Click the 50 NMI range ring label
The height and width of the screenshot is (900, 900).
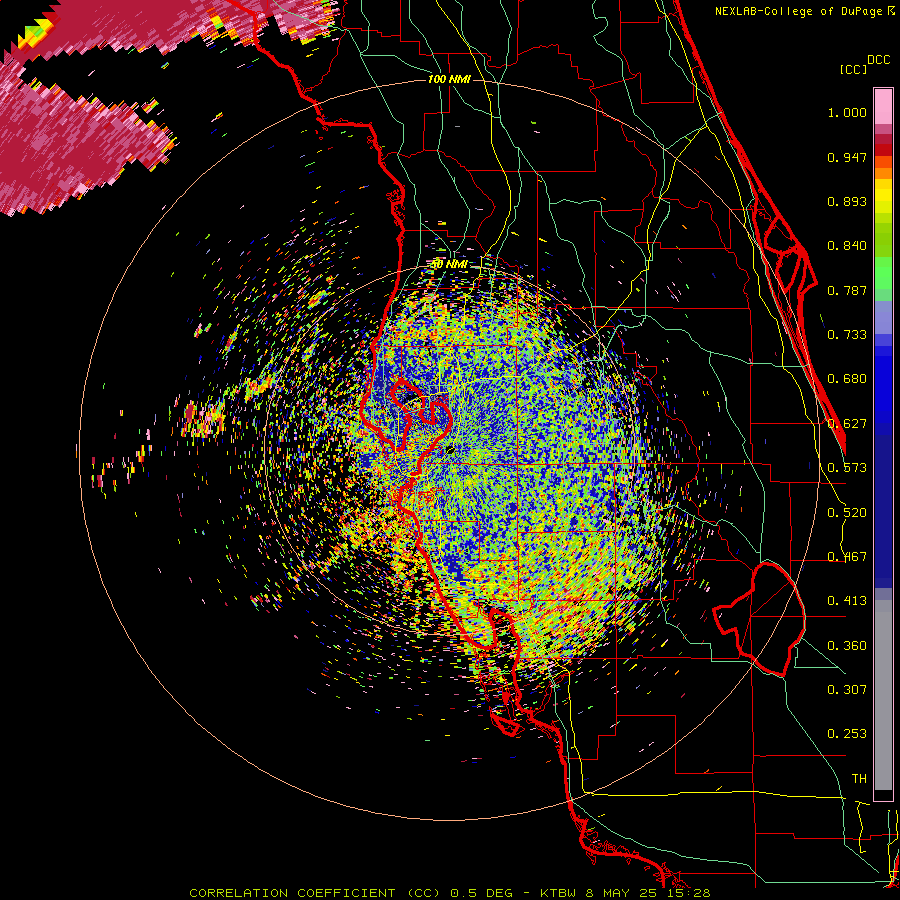[449, 265]
